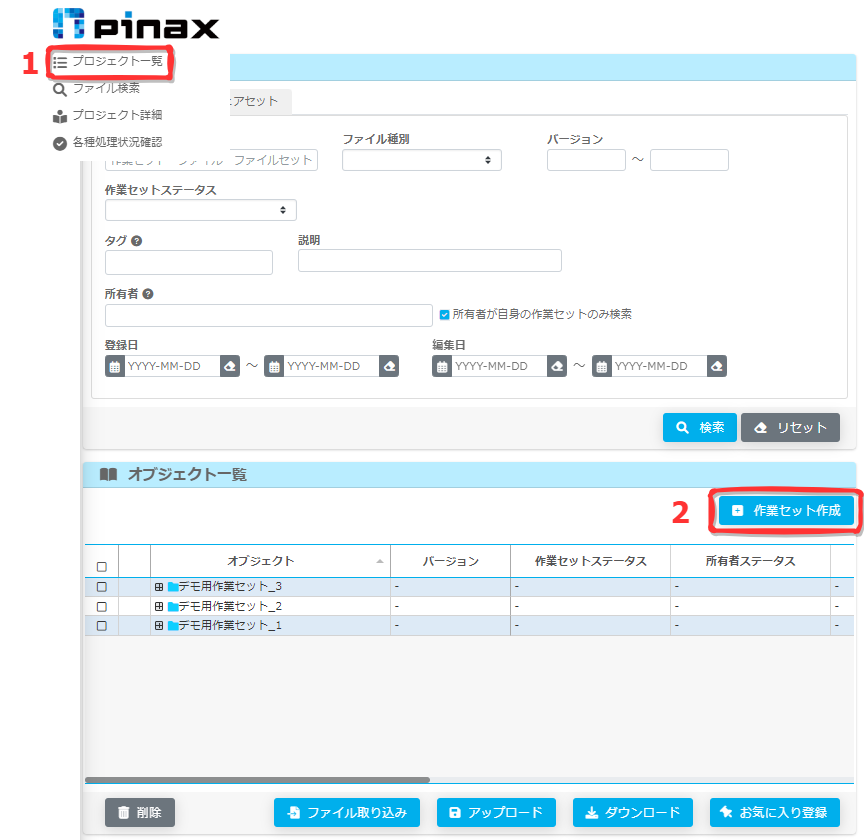Click folder icon of デモ用作業セット_2

click(x=172, y=606)
